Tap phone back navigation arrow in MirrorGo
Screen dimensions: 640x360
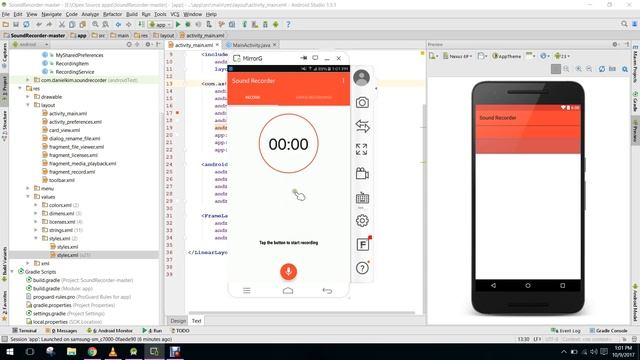(327, 291)
